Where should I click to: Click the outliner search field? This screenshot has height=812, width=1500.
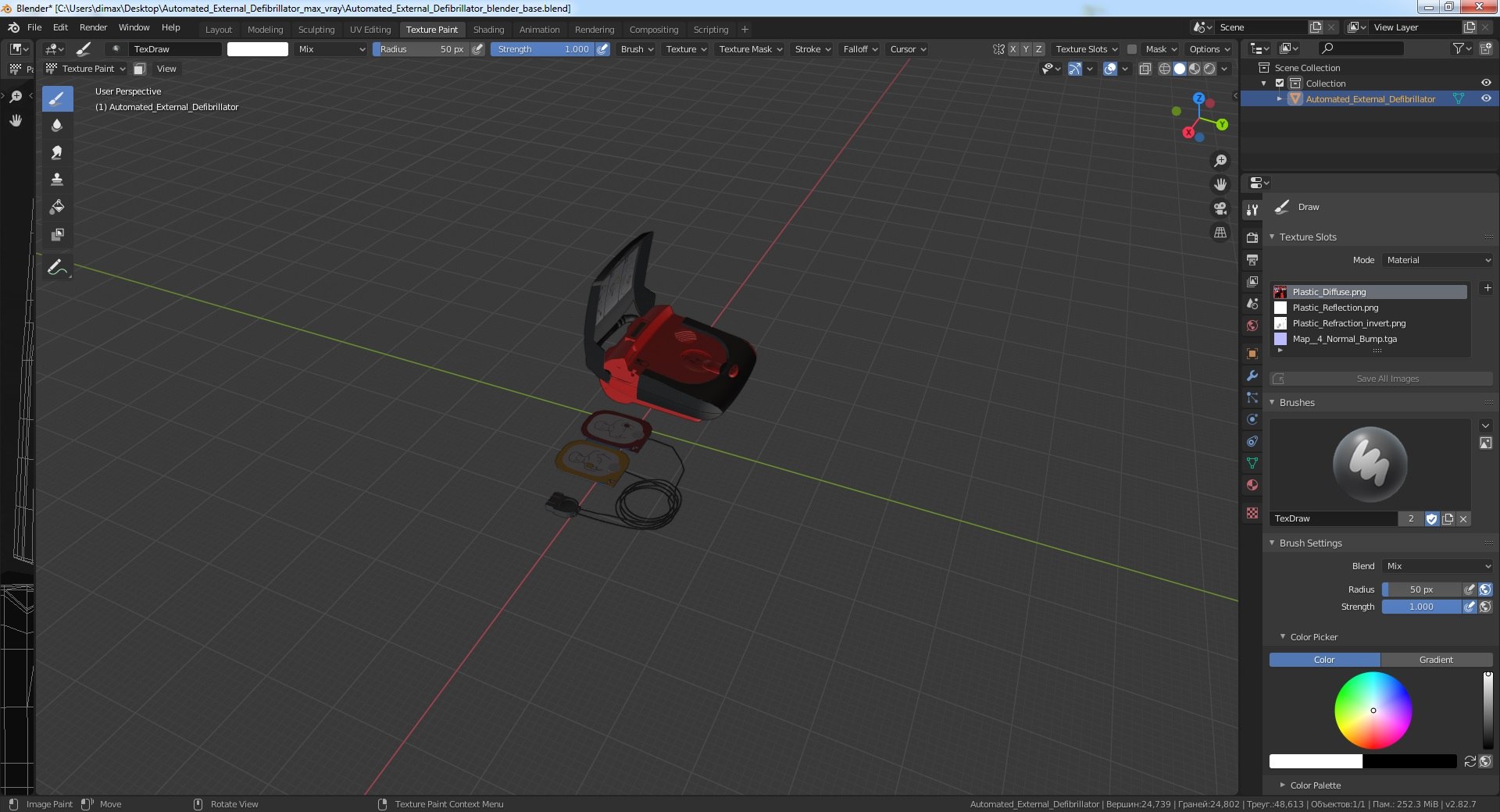pos(1359,49)
